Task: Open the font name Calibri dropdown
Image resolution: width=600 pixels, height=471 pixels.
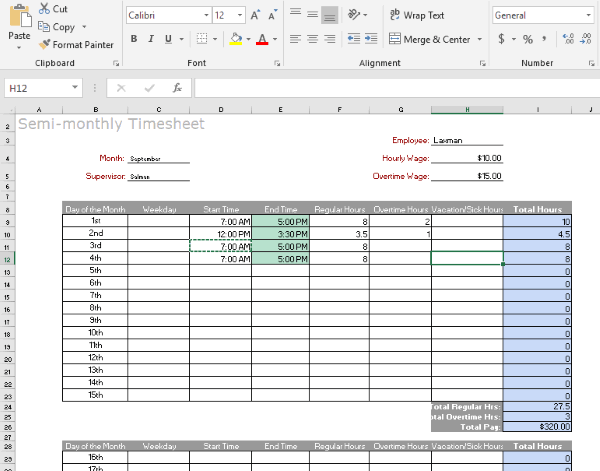Action: pyautogui.click(x=206, y=15)
